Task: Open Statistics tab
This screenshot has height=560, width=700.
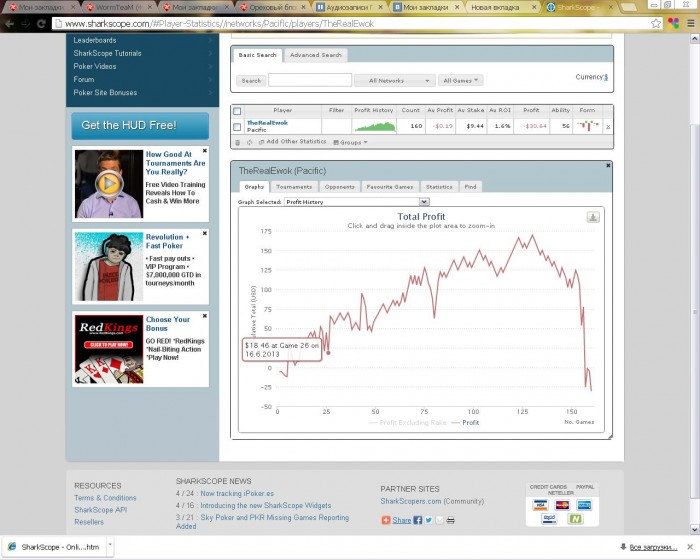Action: coord(439,187)
